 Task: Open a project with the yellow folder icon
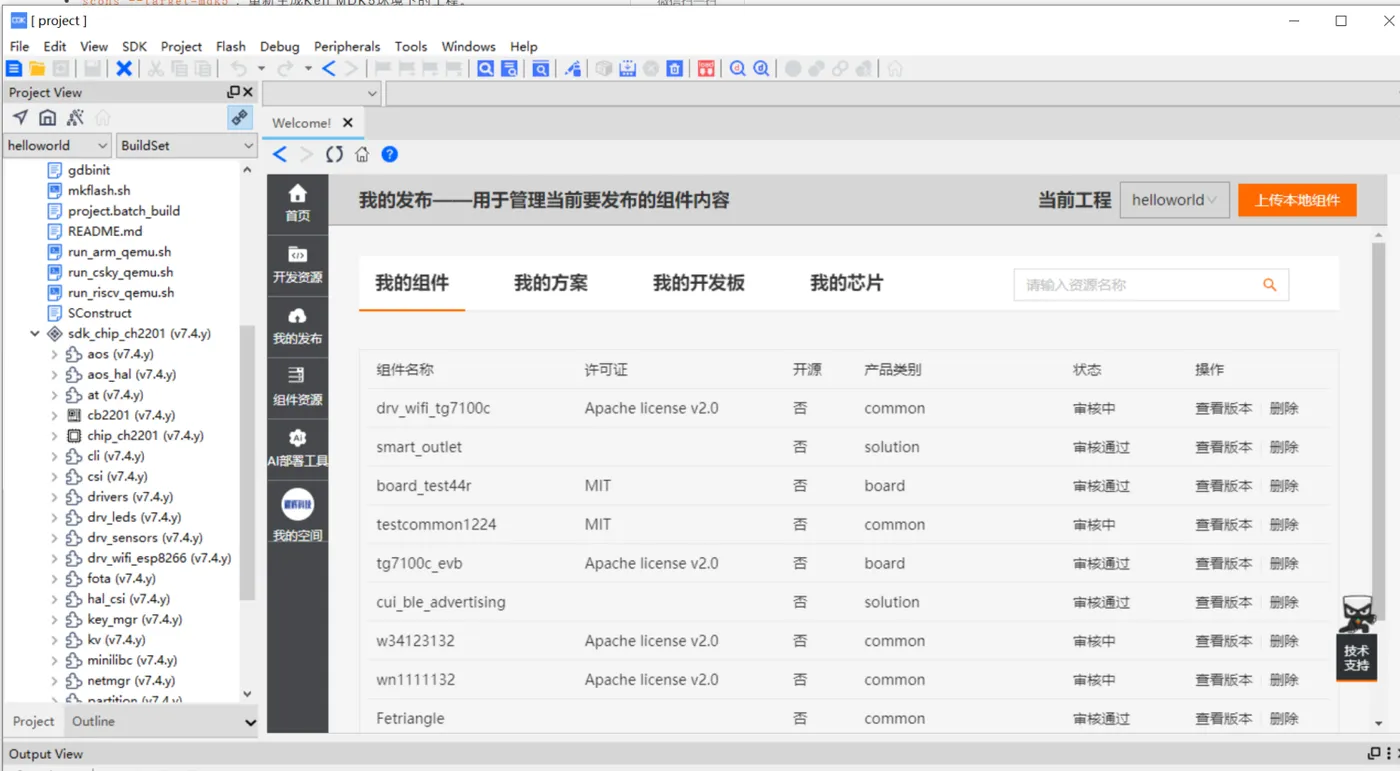(37, 69)
